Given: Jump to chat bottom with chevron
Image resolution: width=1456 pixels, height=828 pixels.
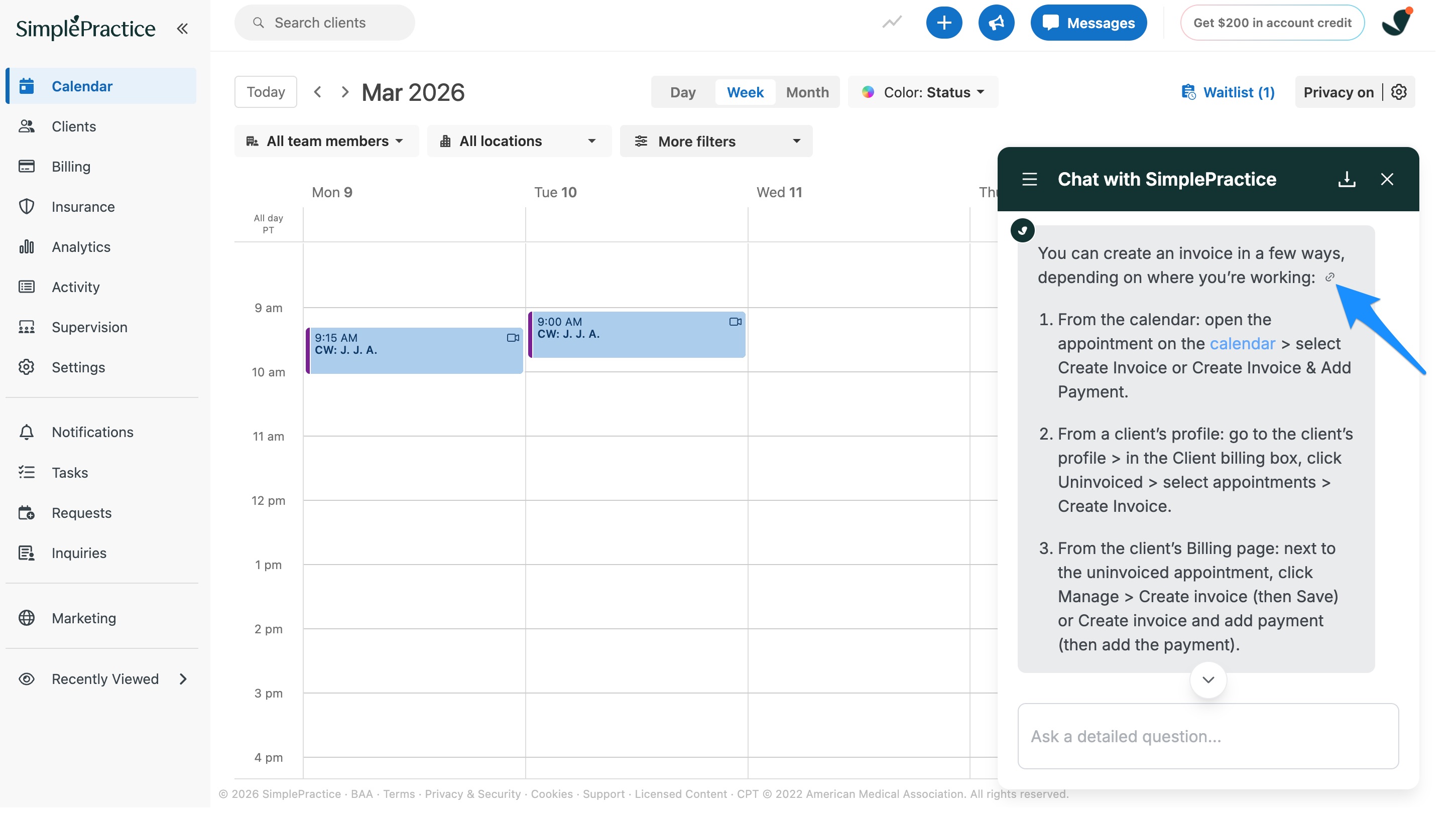Looking at the screenshot, I should coord(1208,679).
